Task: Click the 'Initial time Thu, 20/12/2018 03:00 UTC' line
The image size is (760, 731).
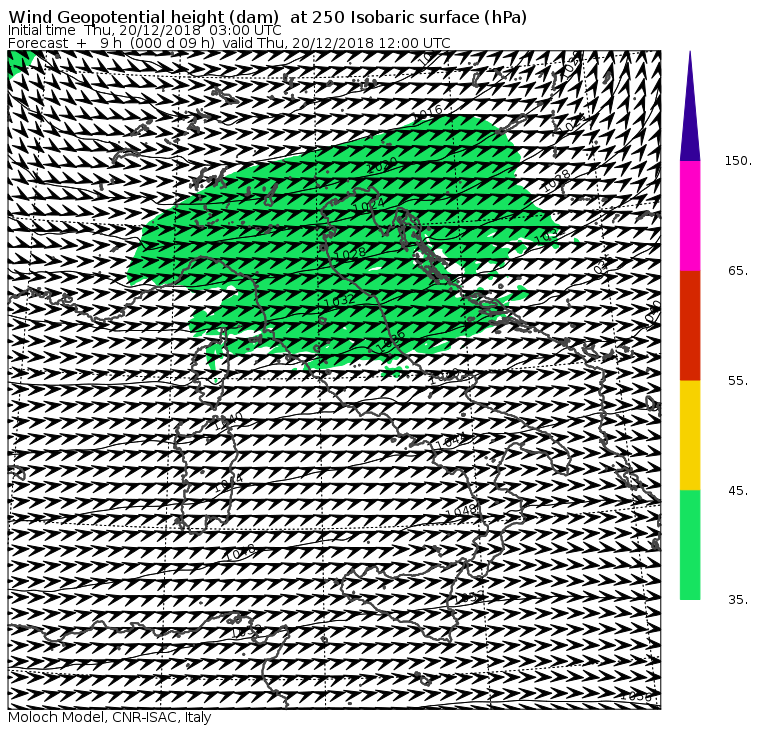Action: 144,30
